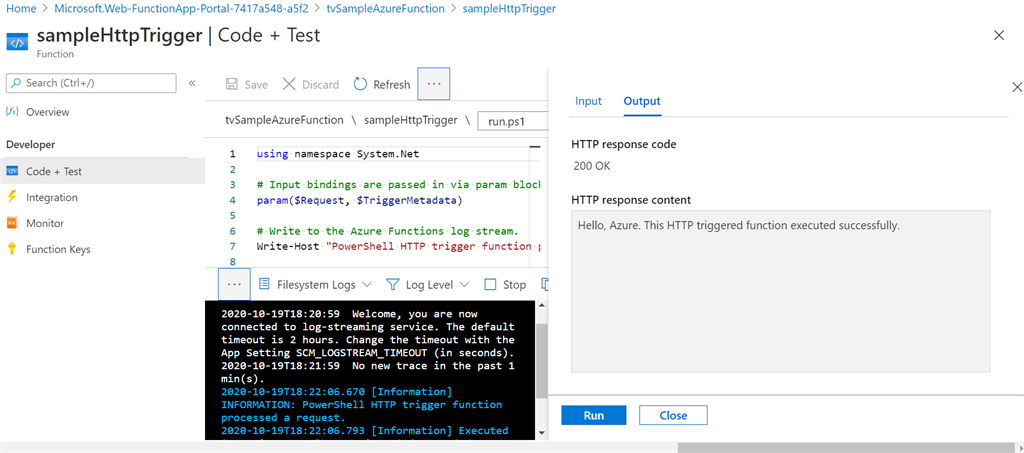1024x453 pixels.
Task: Click the 'No new trace' log entry
Action: (368, 371)
